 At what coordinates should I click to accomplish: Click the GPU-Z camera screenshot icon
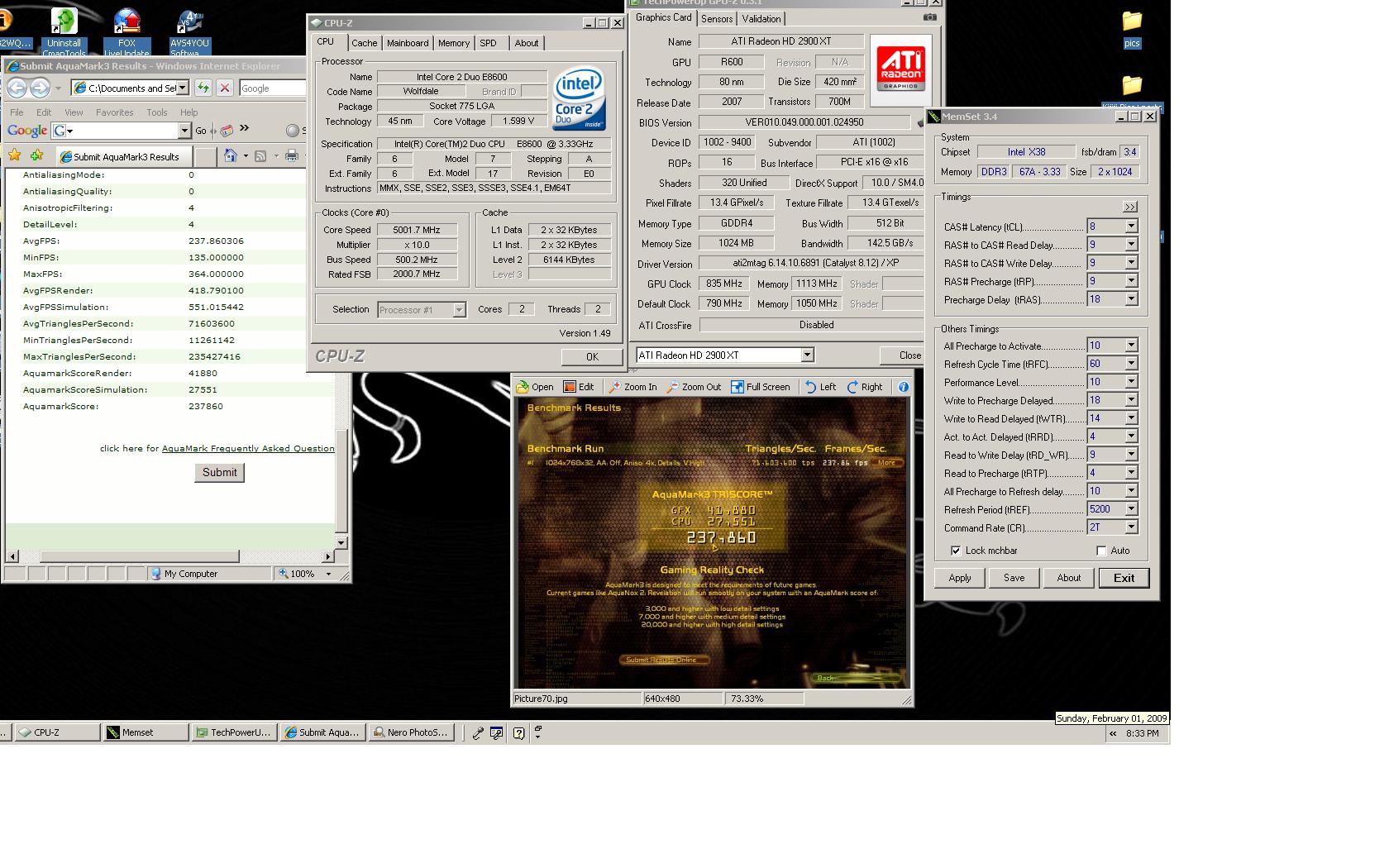point(930,17)
